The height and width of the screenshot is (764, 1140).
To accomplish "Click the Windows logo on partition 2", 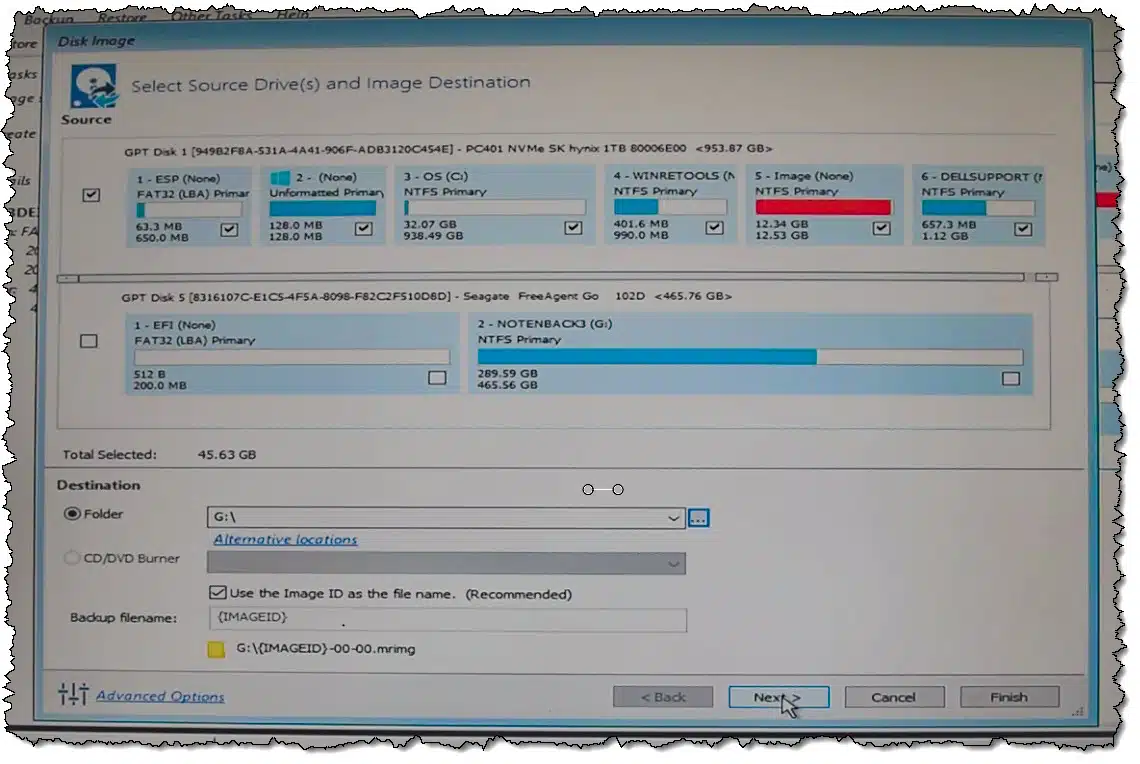I will point(280,177).
